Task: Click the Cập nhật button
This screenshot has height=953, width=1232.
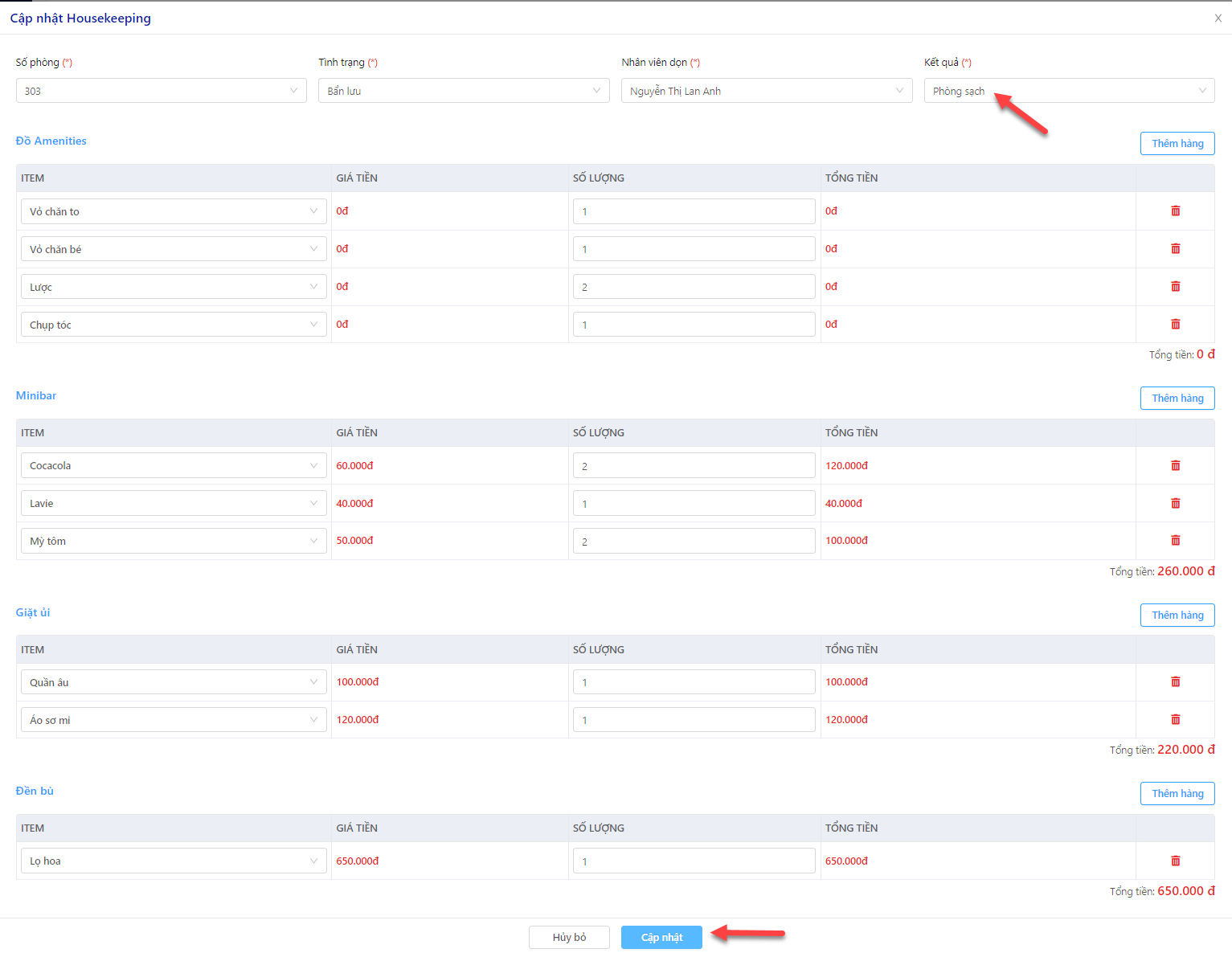Action: [661, 937]
